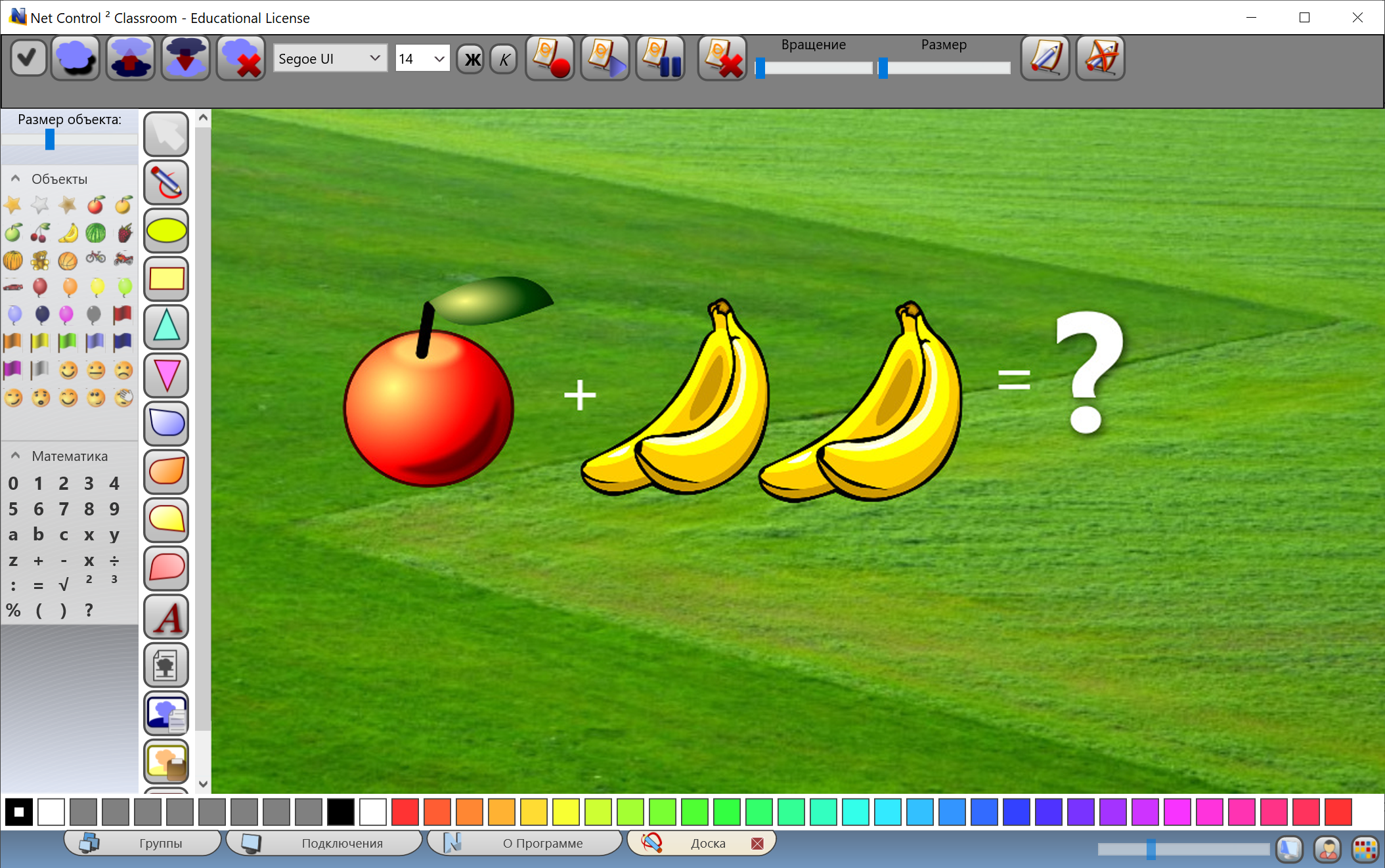Image resolution: width=1385 pixels, height=868 pixels.
Task: Click the start recording icon with red dot
Action: [x=550, y=58]
